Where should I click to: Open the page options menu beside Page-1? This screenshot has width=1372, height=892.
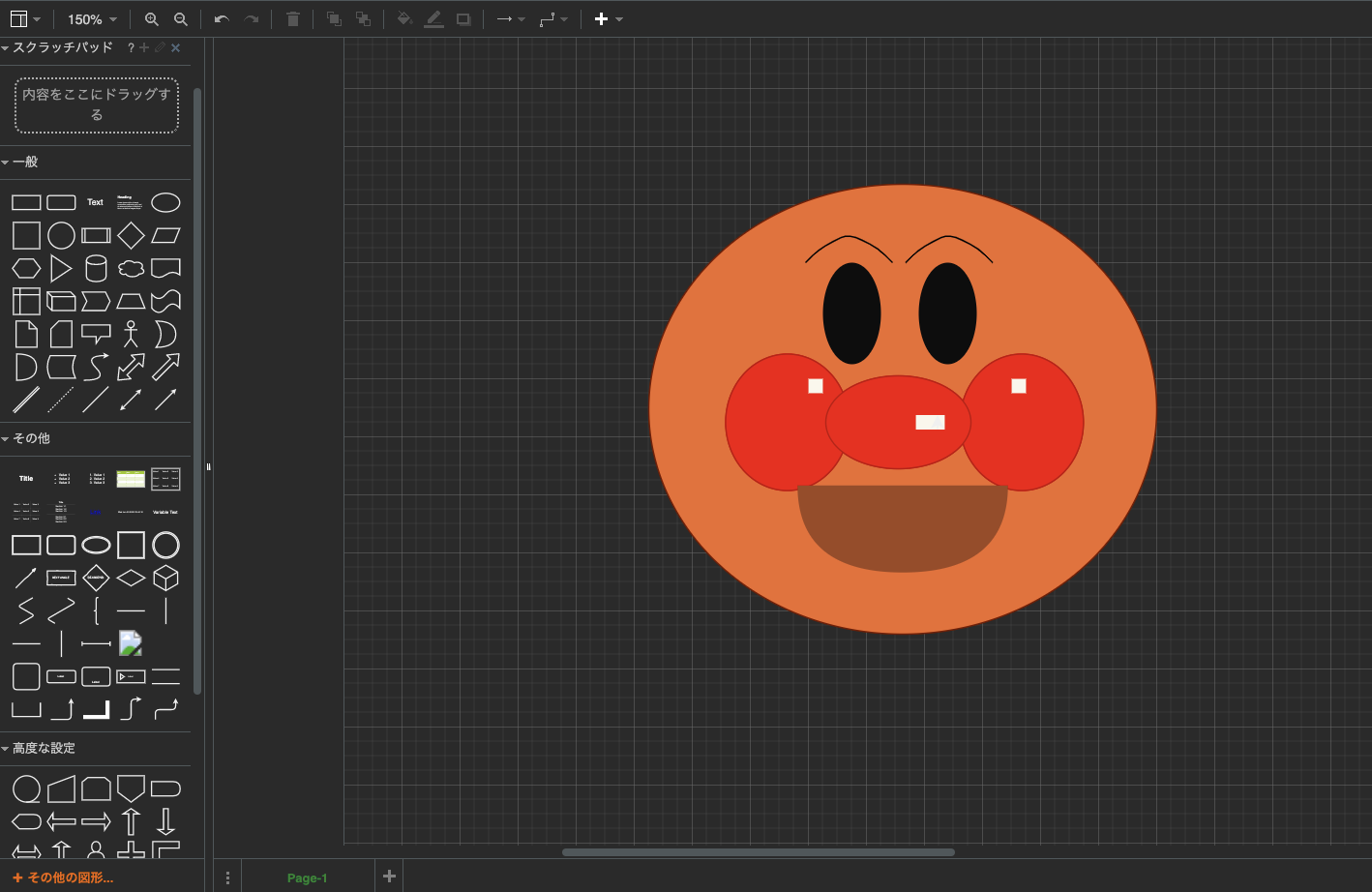[x=227, y=877]
